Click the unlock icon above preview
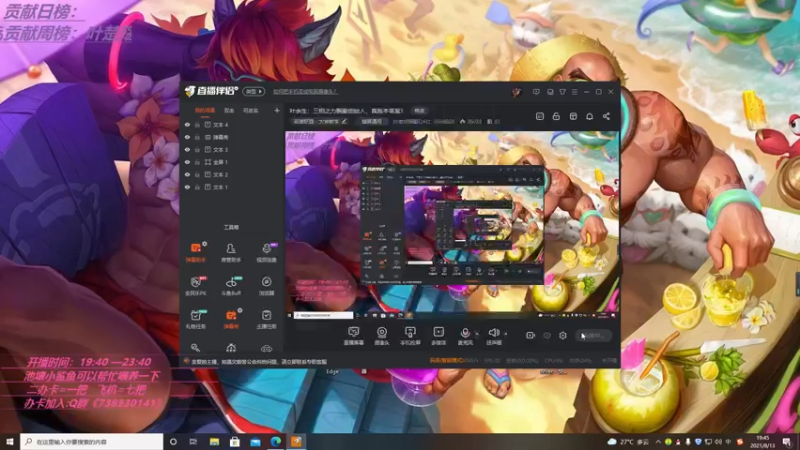Viewport: 800px width, 450px height. point(556,116)
